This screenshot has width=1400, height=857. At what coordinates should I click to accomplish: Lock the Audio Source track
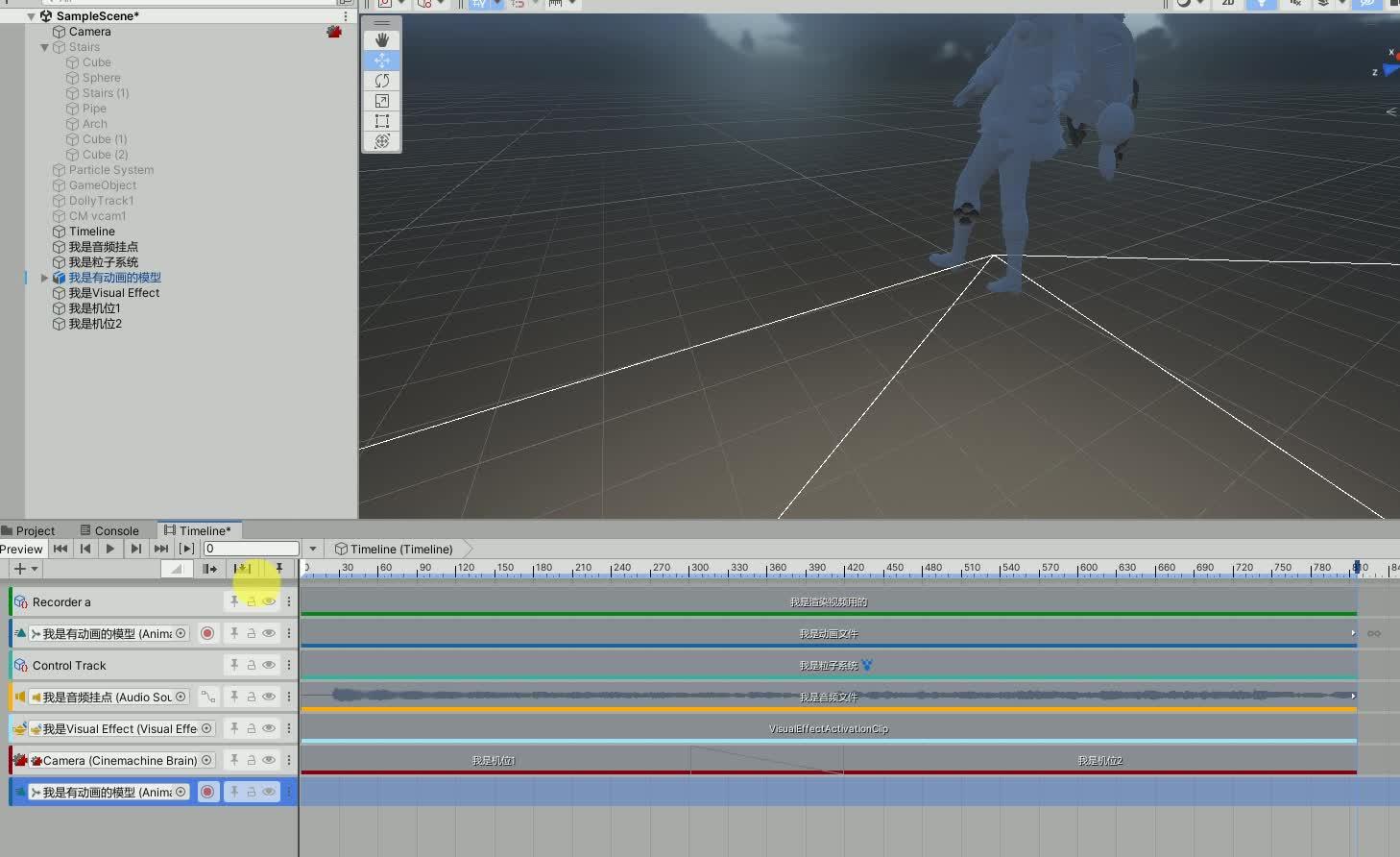(251, 697)
